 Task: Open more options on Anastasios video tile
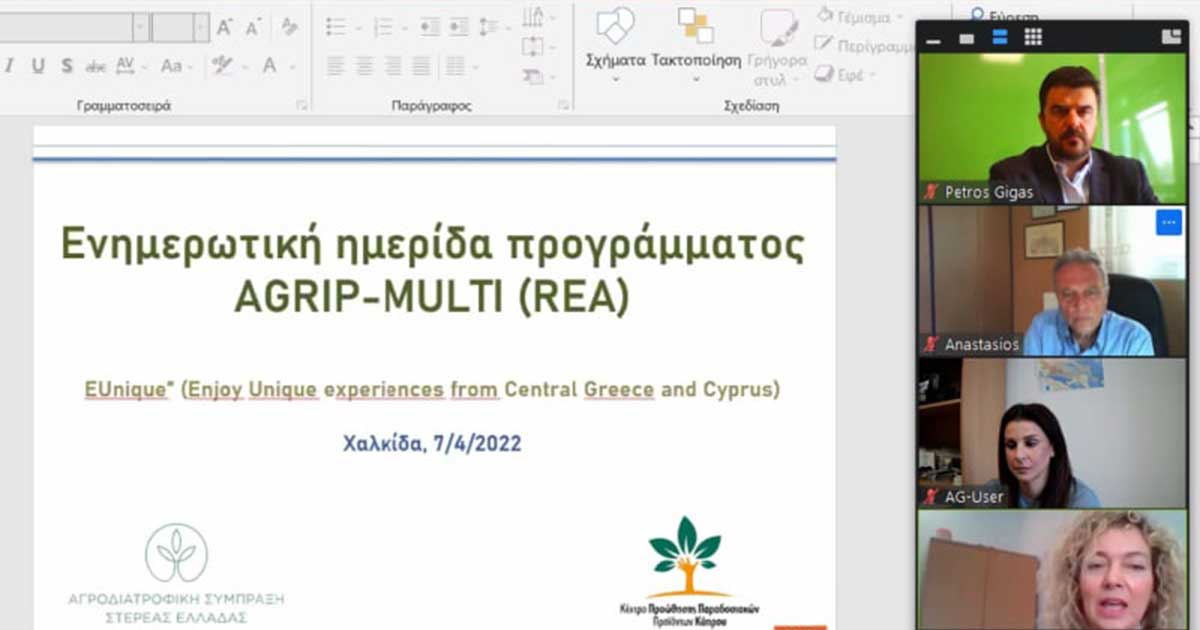click(x=1169, y=222)
